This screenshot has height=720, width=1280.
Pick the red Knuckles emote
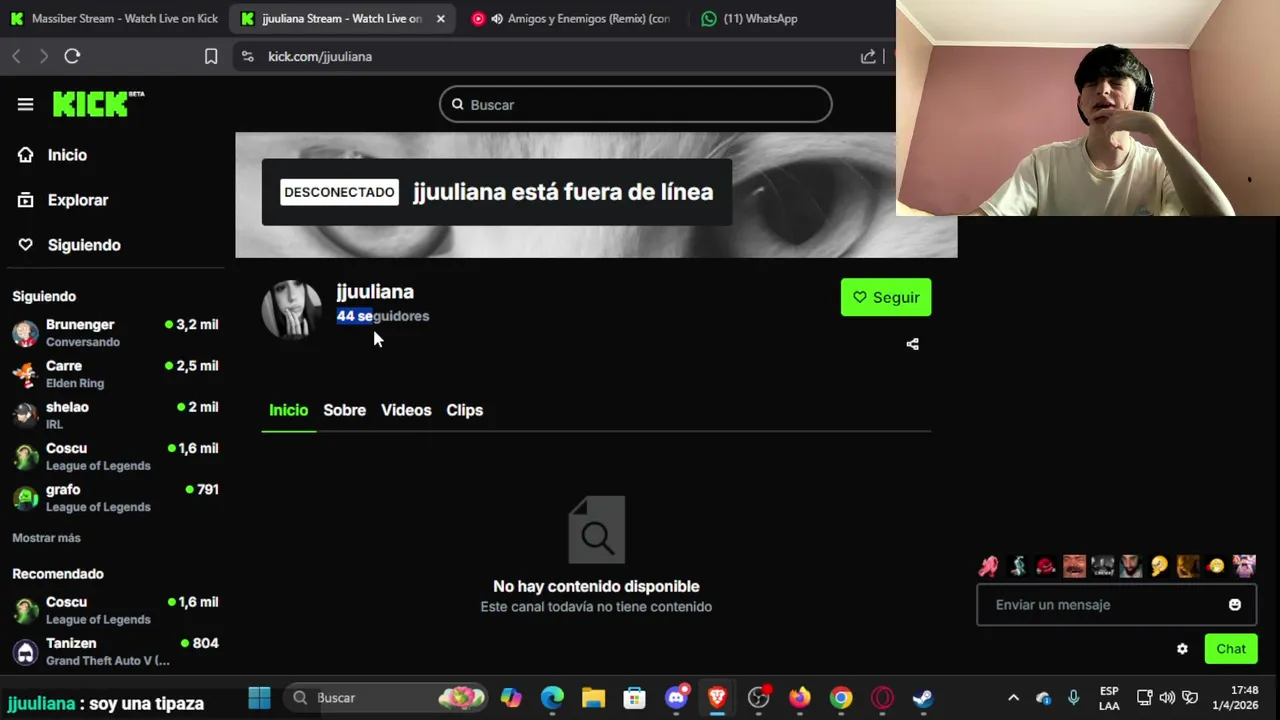(1046, 566)
